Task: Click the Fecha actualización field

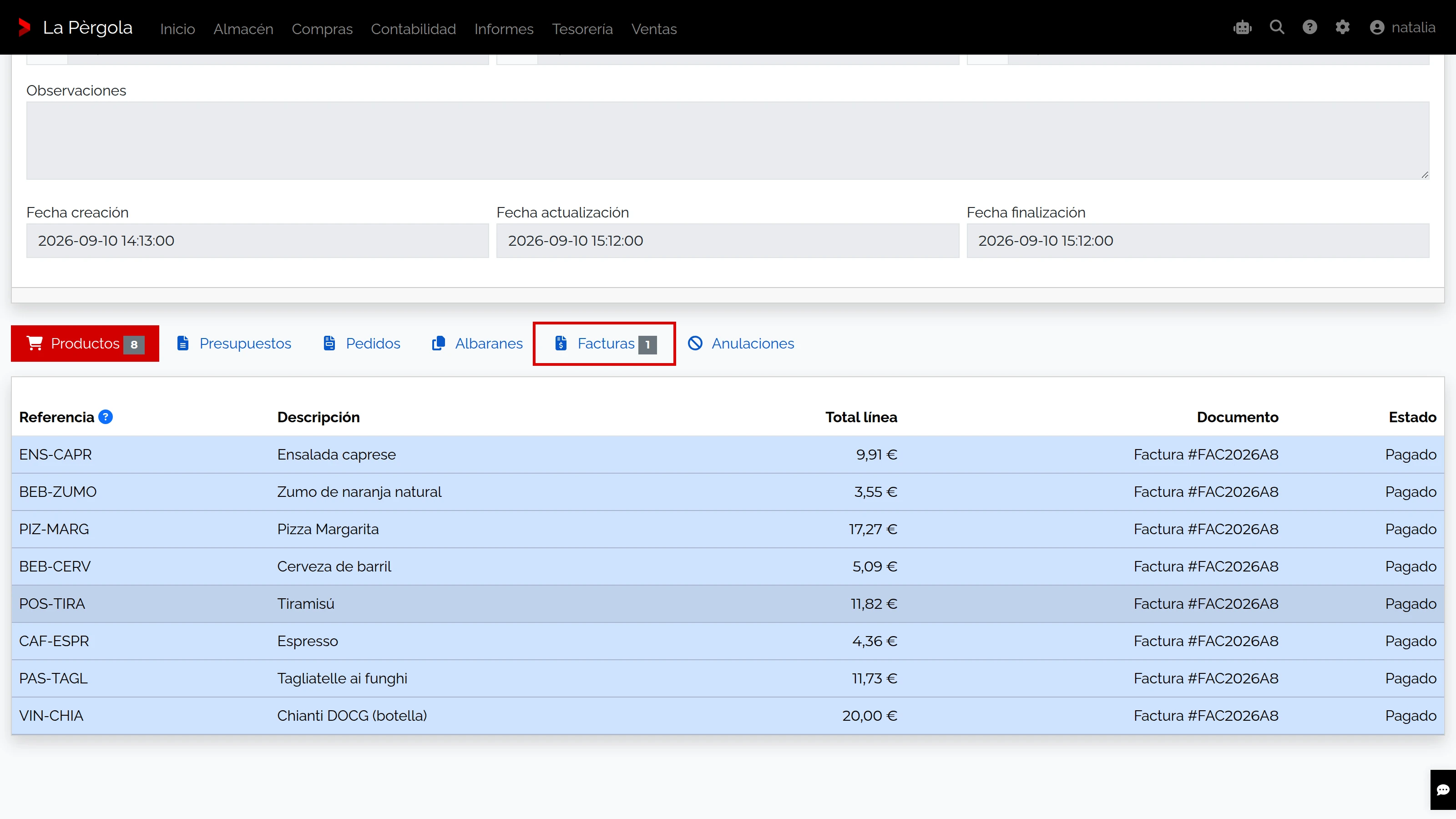Action: [x=728, y=241]
